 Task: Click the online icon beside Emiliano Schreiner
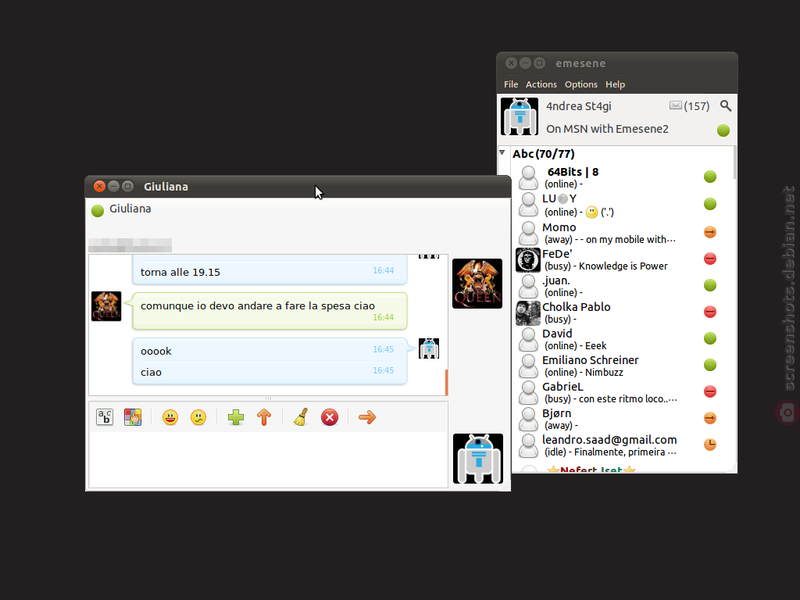[x=710, y=365]
